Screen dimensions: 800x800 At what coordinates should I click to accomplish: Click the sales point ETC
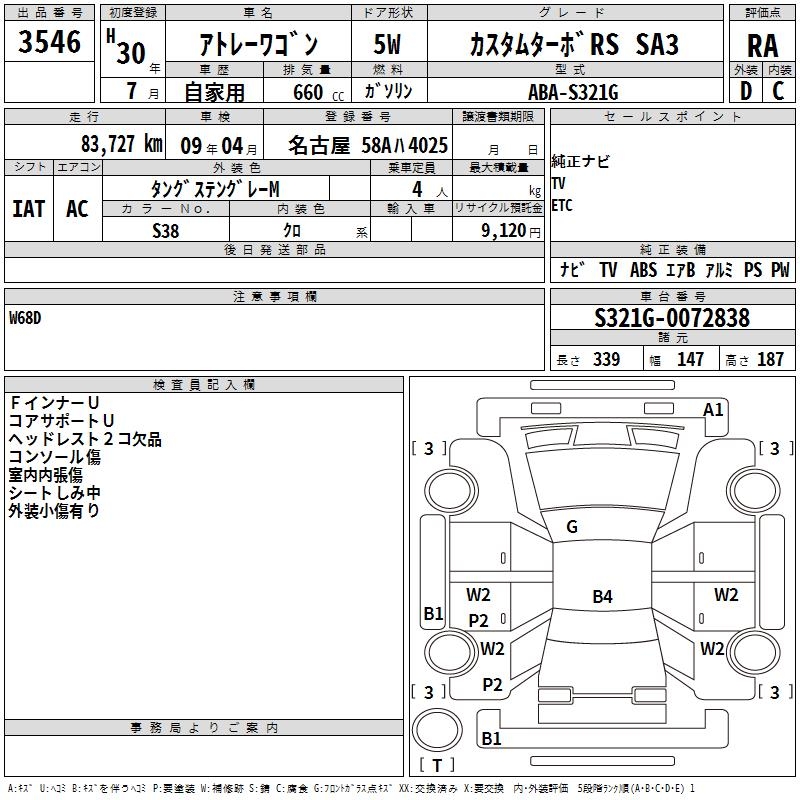click(562, 206)
